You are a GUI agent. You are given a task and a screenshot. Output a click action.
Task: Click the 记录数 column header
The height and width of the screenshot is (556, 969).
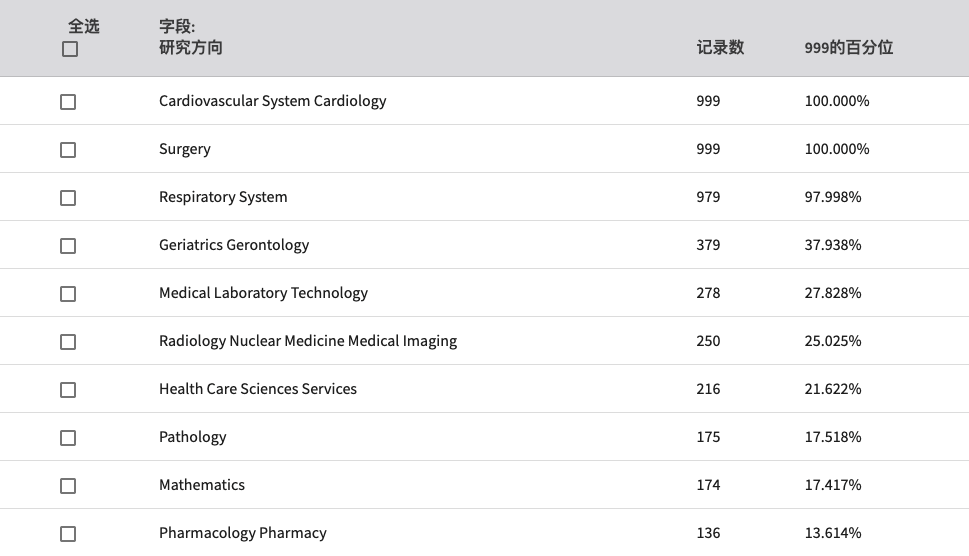(720, 48)
